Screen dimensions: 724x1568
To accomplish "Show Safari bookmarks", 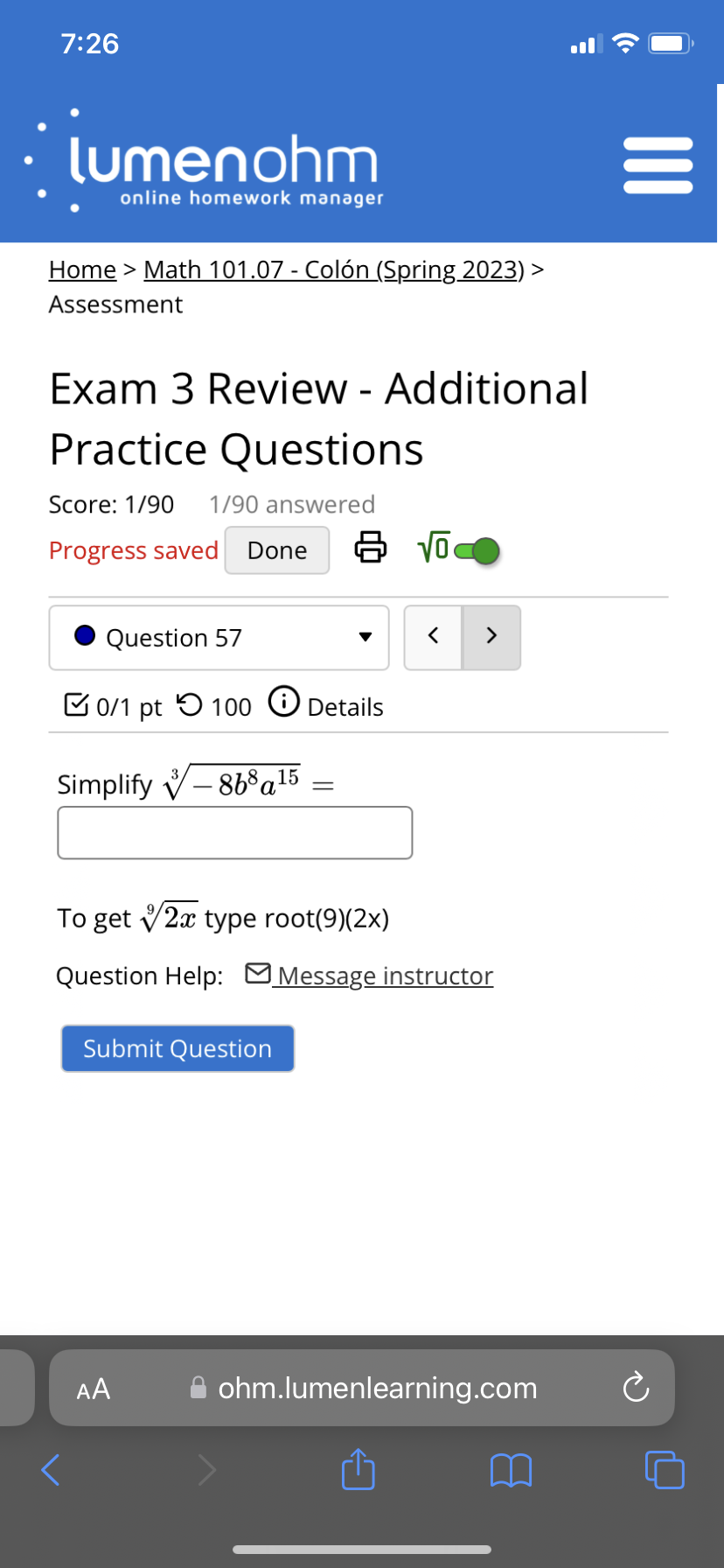I will click(511, 1470).
